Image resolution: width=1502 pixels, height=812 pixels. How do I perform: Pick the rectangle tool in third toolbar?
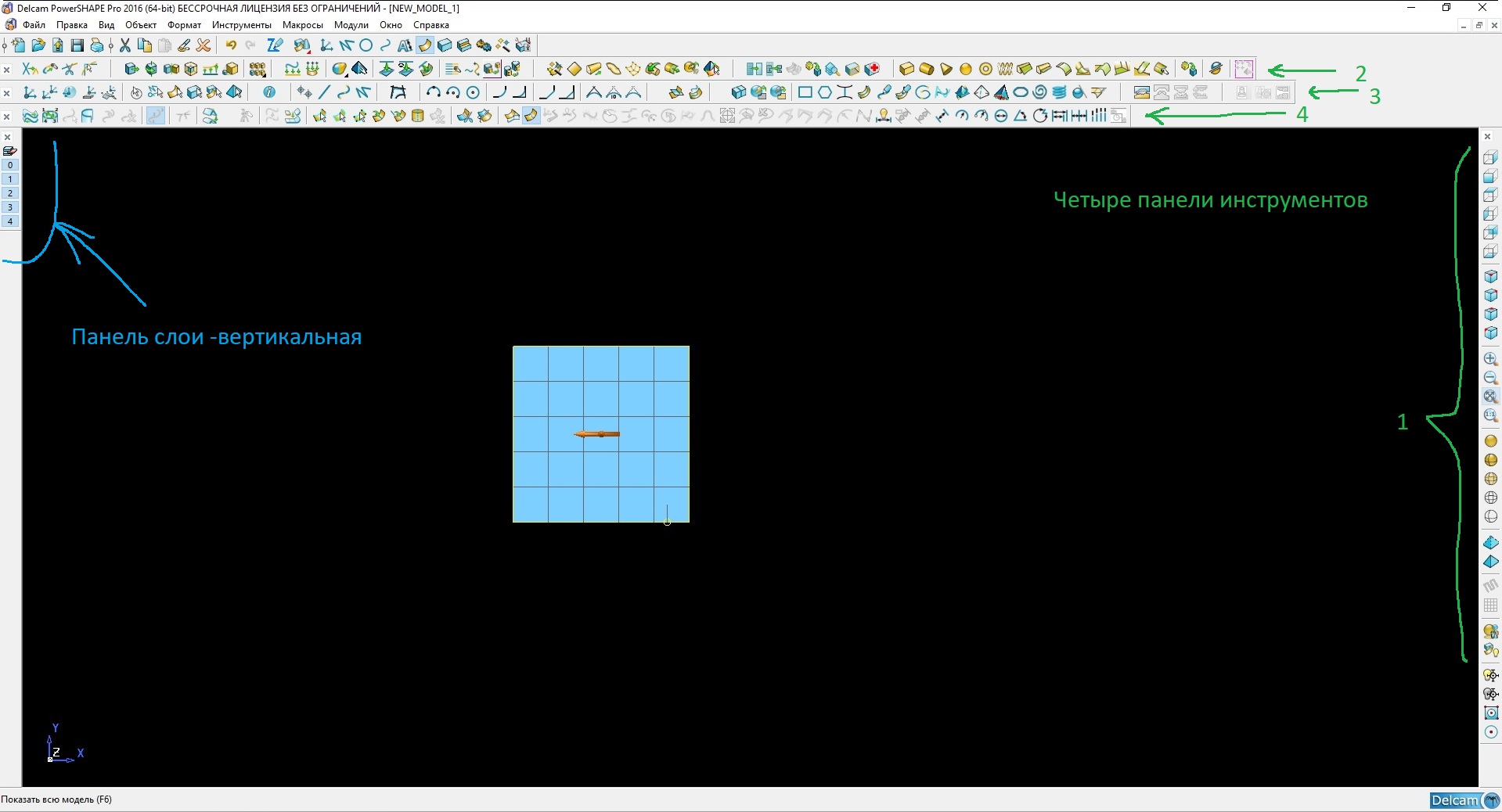(805, 92)
